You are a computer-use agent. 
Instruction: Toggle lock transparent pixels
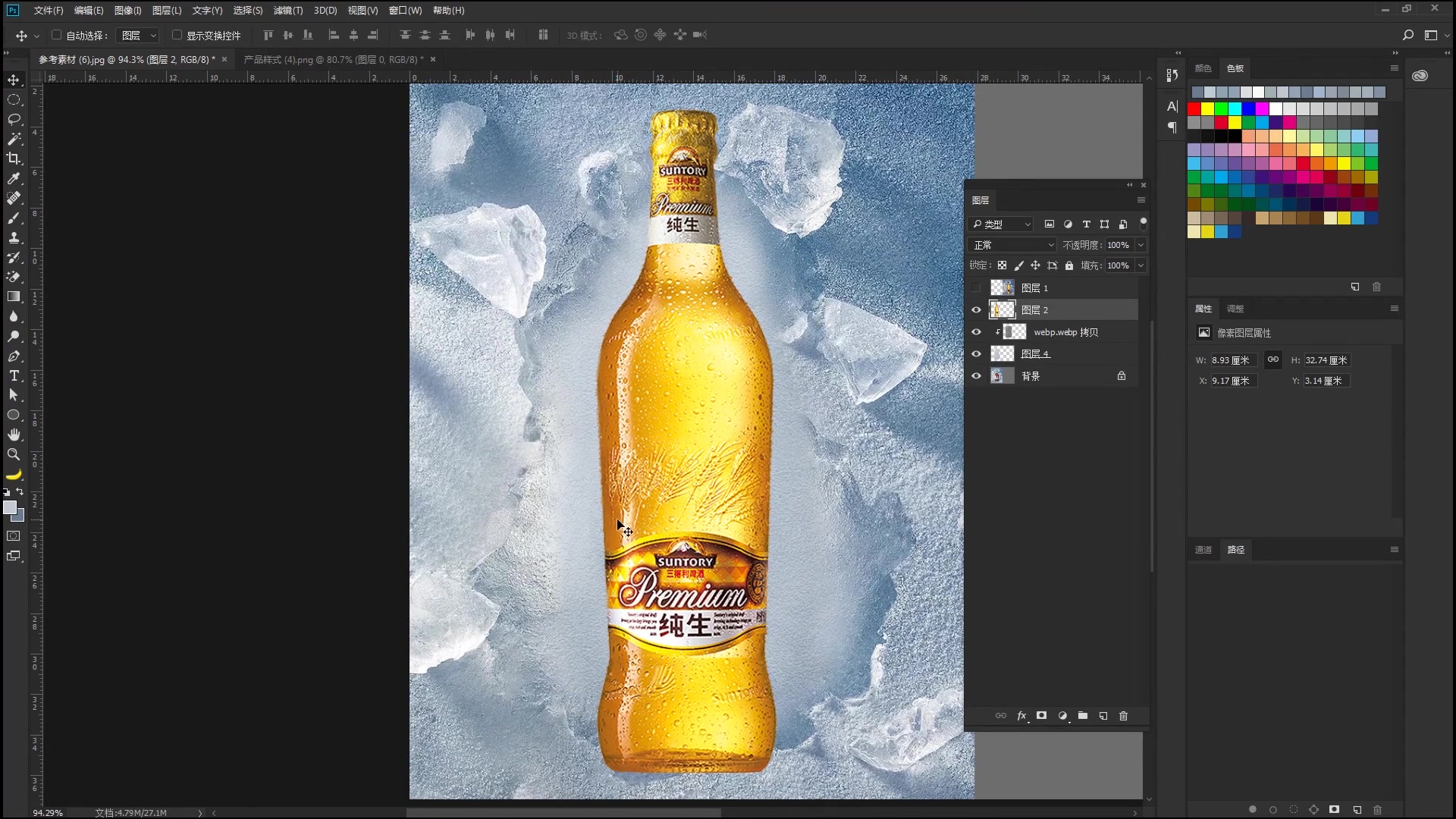[x=1003, y=265]
